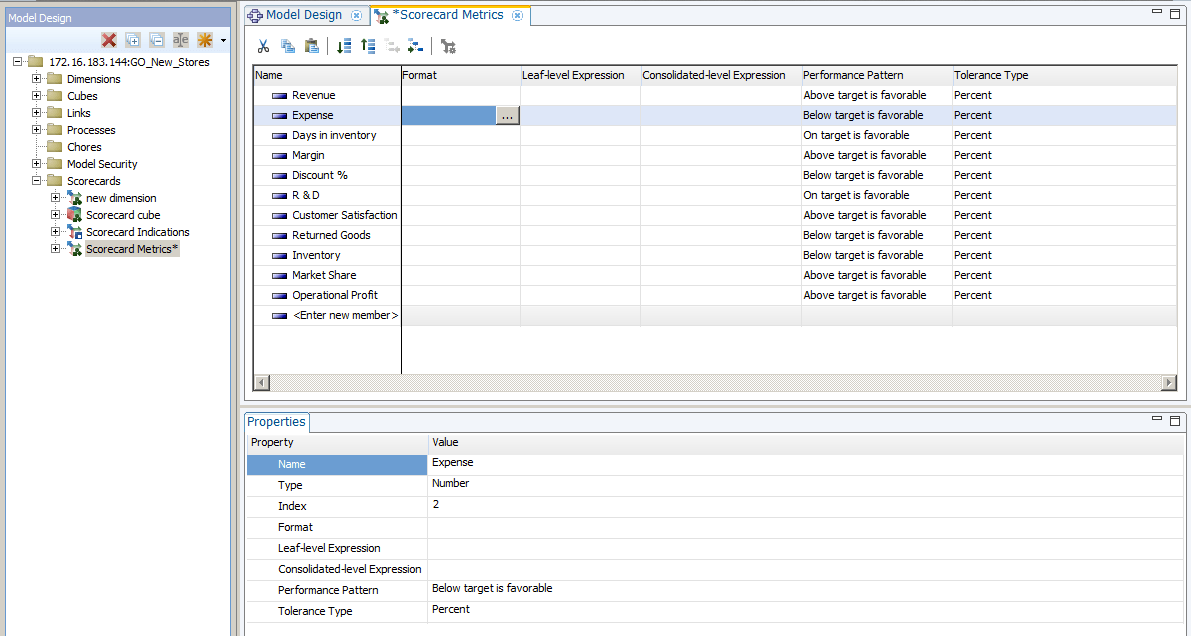Screen dimensions: 1191x636
Task: Collapse all tree nodes with the minus icon
Action: click(x=156, y=39)
